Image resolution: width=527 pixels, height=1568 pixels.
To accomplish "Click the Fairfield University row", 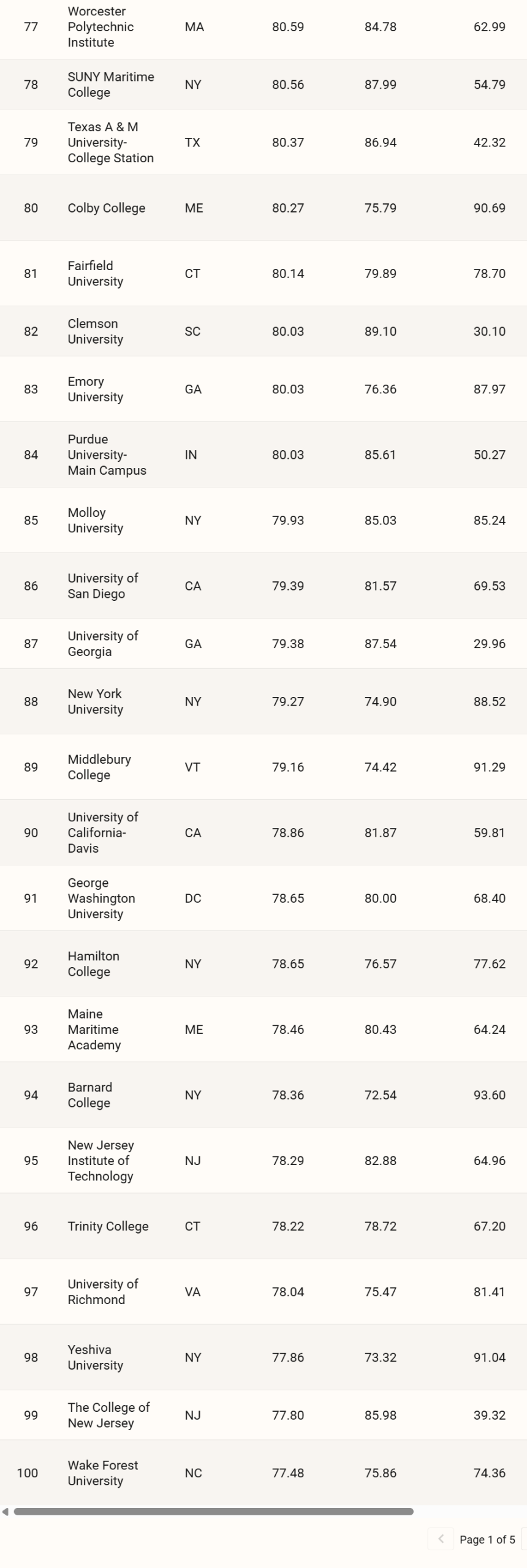I will click(x=263, y=273).
